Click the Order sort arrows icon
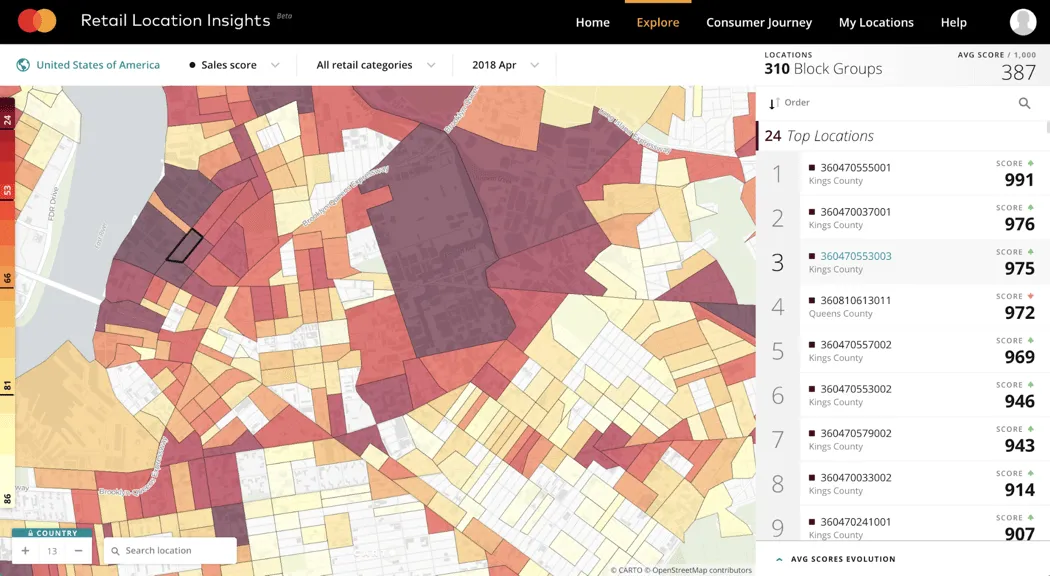The image size is (1050, 576). point(774,103)
